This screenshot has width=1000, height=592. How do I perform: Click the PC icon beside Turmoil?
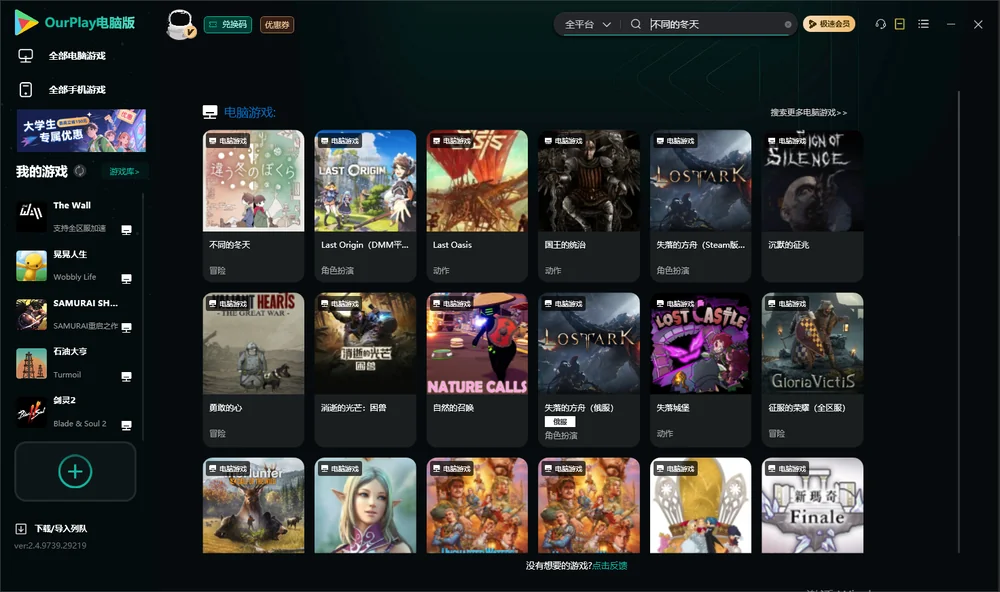click(126, 376)
